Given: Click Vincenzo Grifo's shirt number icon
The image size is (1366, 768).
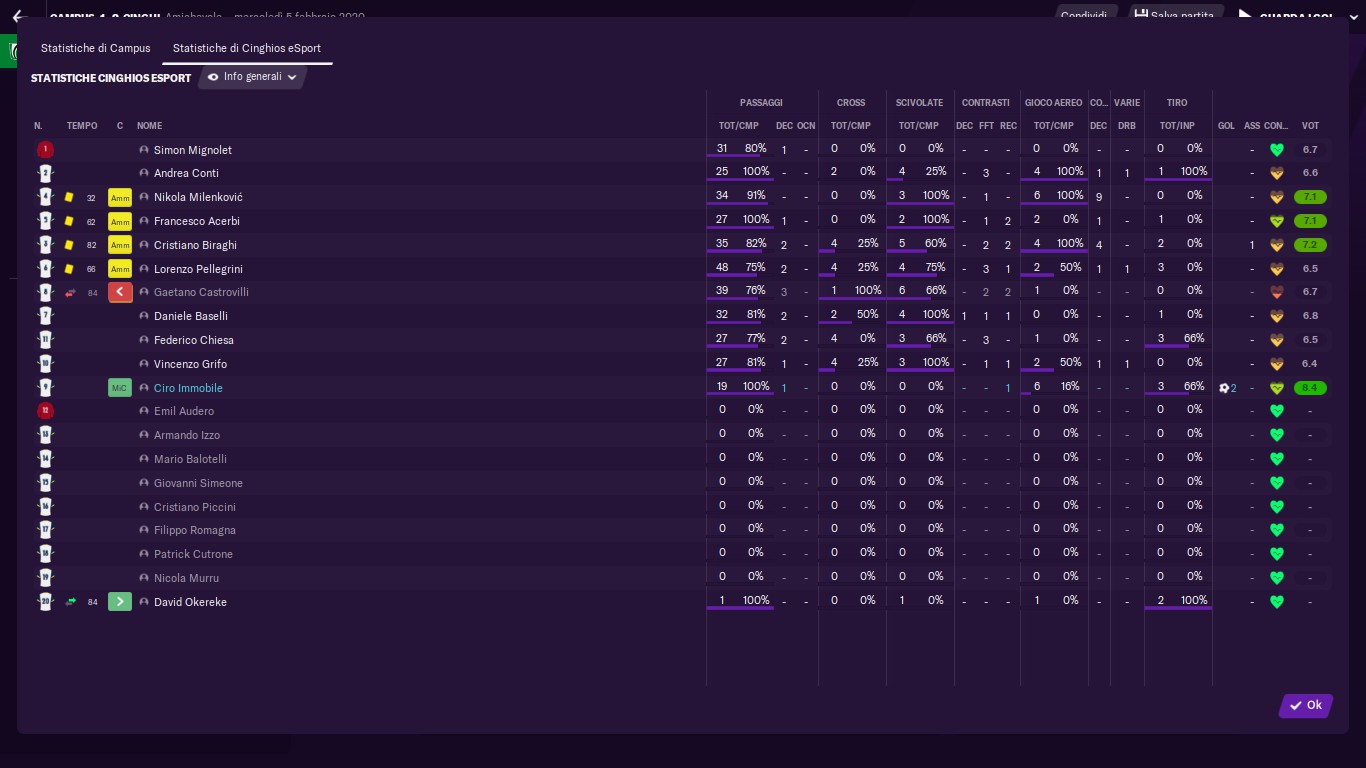Looking at the screenshot, I should tap(45, 364).
